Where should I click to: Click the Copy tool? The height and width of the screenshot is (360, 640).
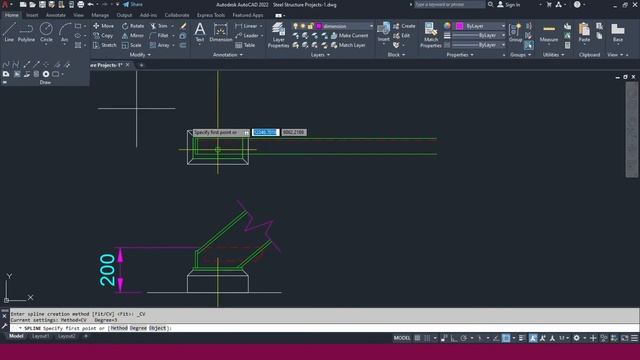point(103,36)
